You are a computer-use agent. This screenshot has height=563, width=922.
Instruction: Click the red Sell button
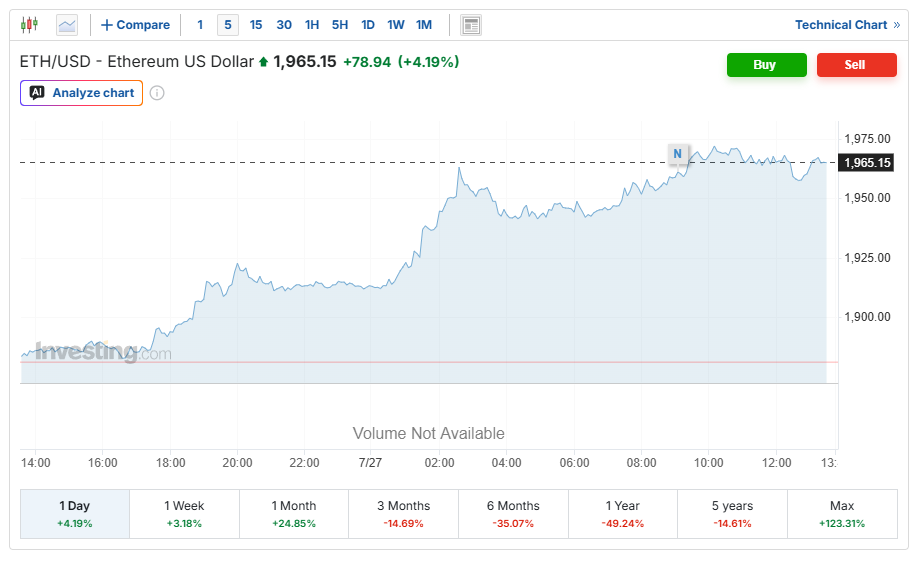coord(856,65)
